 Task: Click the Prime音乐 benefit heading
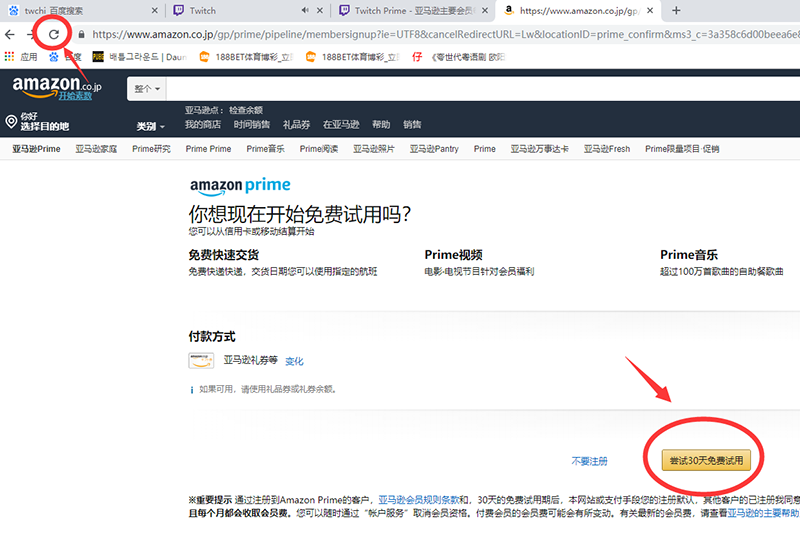pos(689,255)
